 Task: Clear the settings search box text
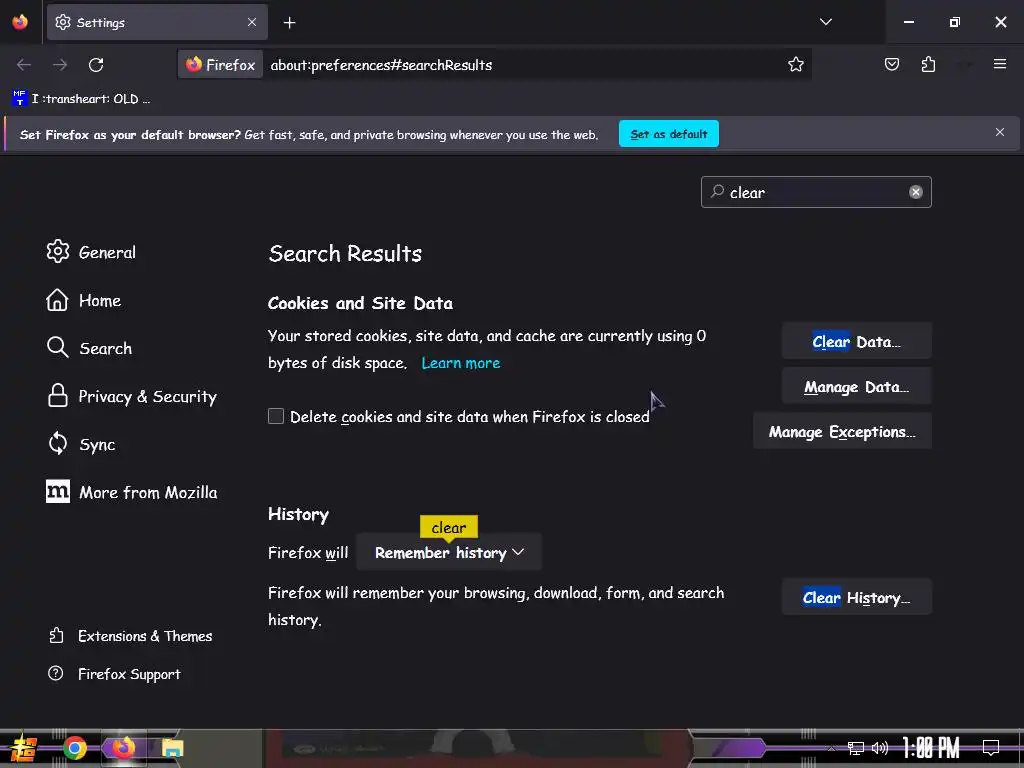pos(916,192)
